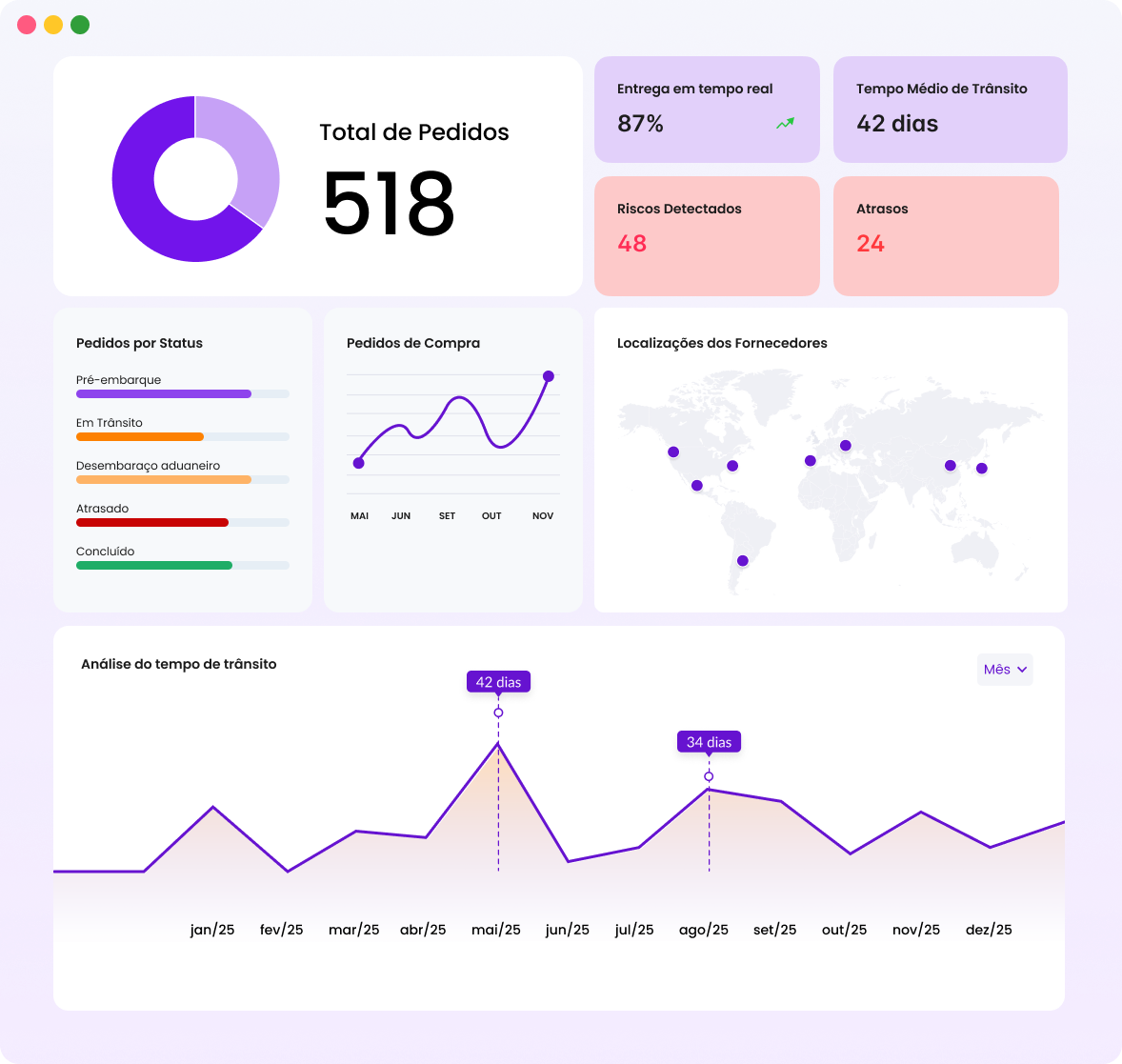Click the red Atrasado progress bar
1122x1064 pixels.
point(152,522)
